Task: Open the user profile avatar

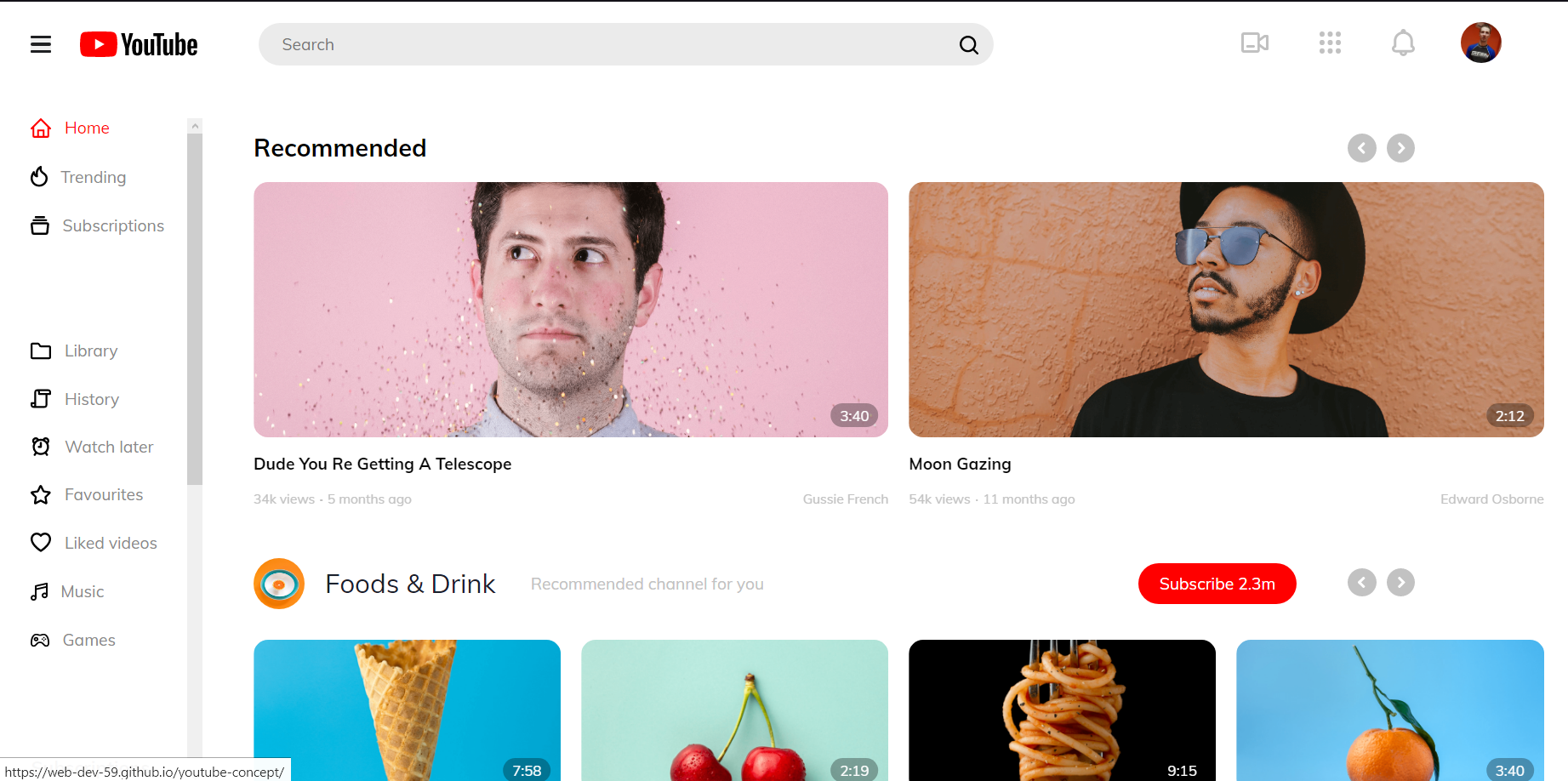Action: (1481, 43)
